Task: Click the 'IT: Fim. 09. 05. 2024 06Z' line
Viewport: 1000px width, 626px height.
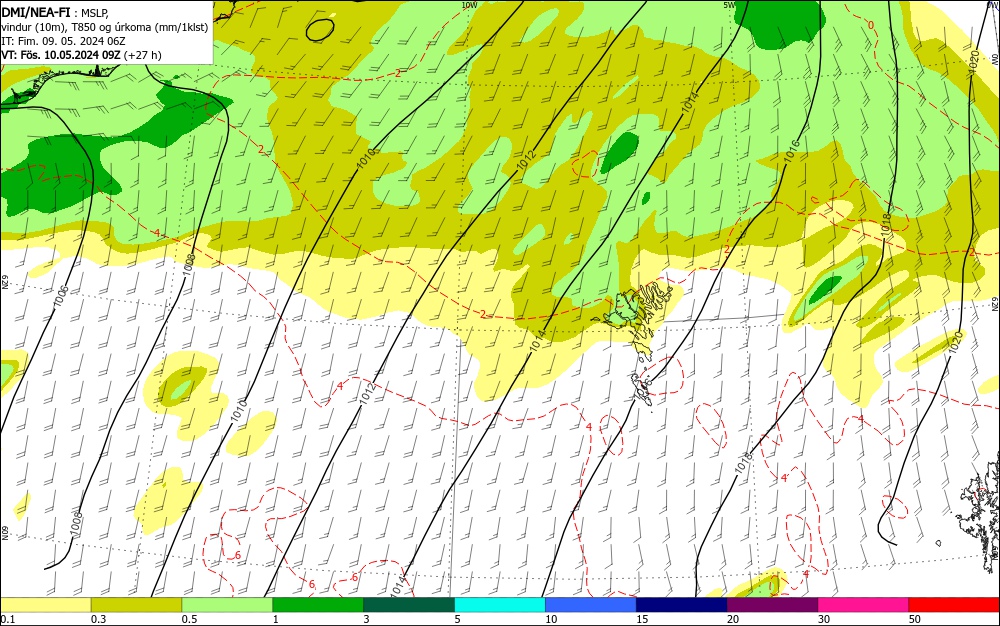Action: point(63,41)
